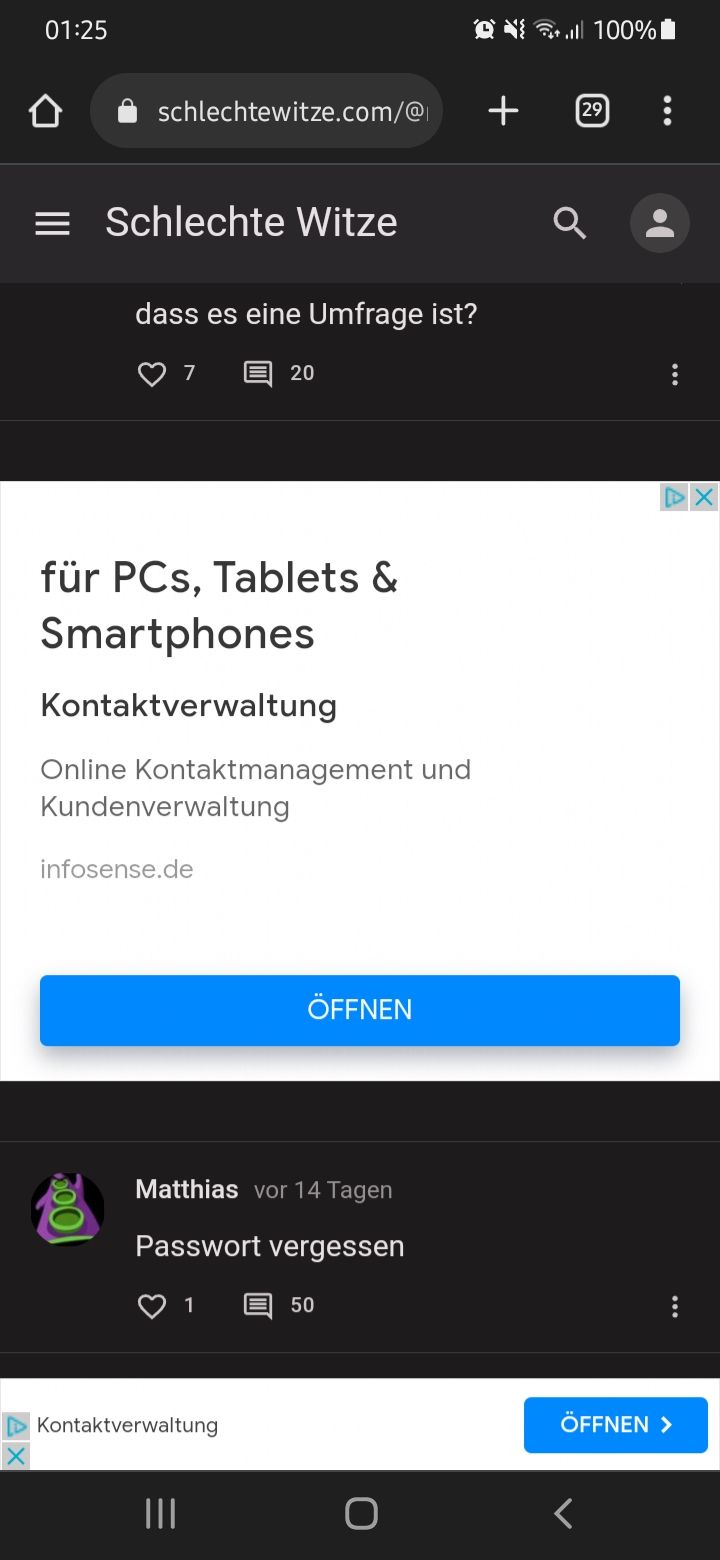Expand options for Matthias's post
This screenshot has width=720, height=1560.
[x=675, y=1306]
